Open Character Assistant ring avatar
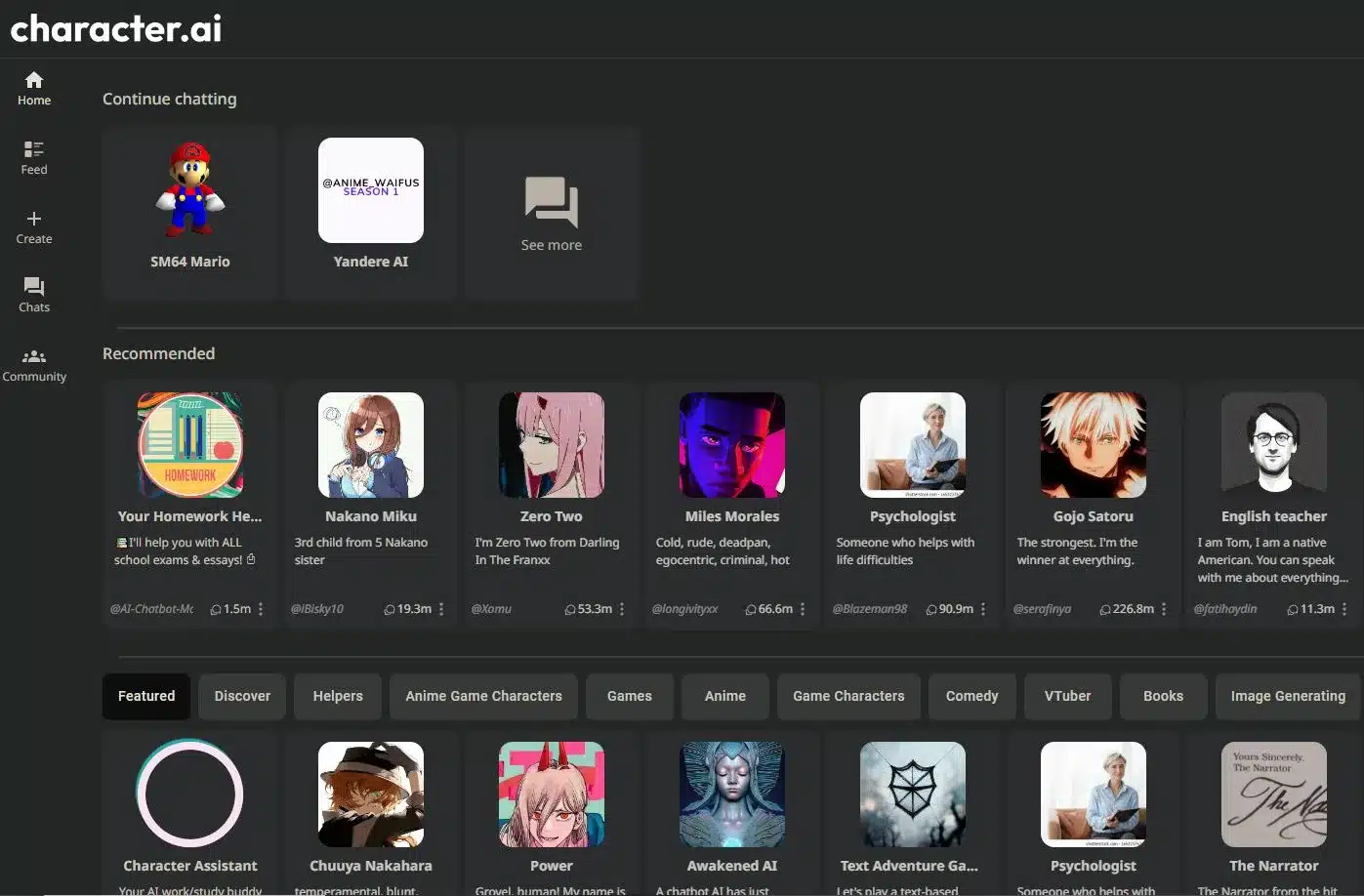Screen dimensions: 1364x896 click(190, 793)
